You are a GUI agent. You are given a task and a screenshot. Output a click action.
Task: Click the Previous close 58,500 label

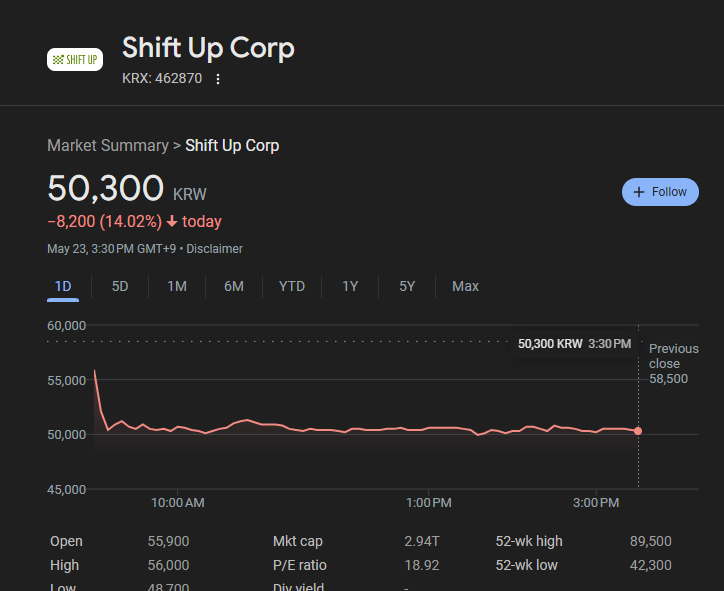coord(674,363)
